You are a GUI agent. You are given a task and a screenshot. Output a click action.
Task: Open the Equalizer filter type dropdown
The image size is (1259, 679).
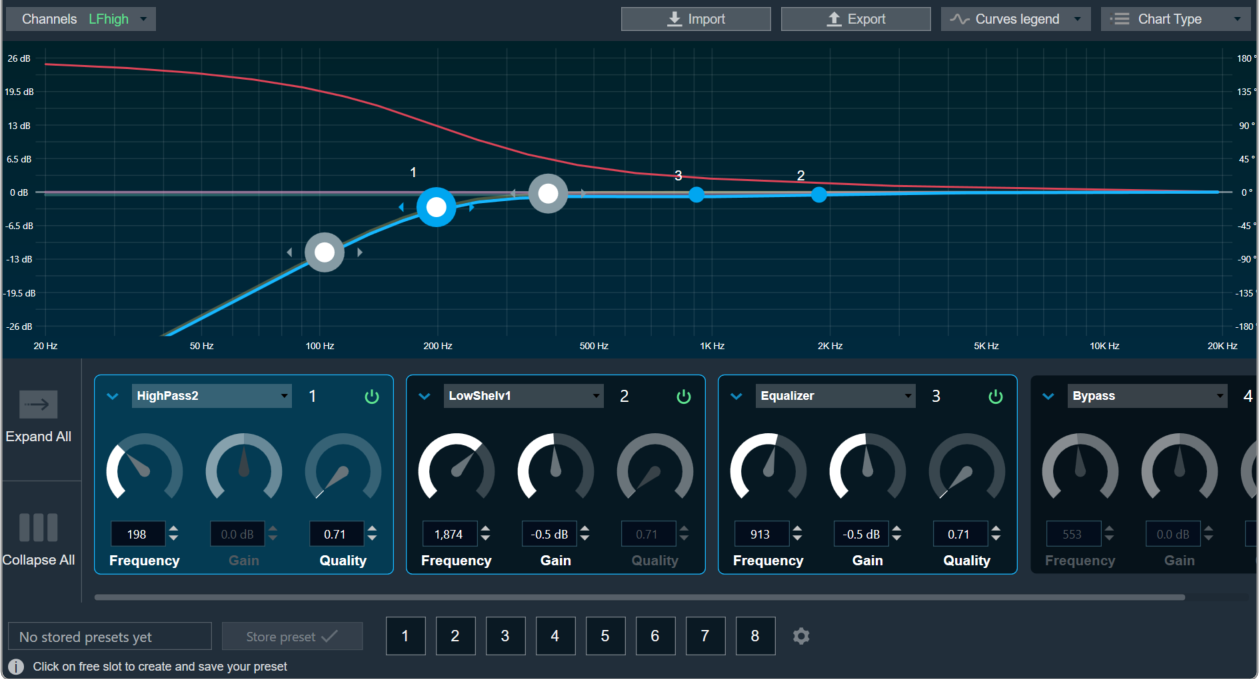[x=836, y=396]
